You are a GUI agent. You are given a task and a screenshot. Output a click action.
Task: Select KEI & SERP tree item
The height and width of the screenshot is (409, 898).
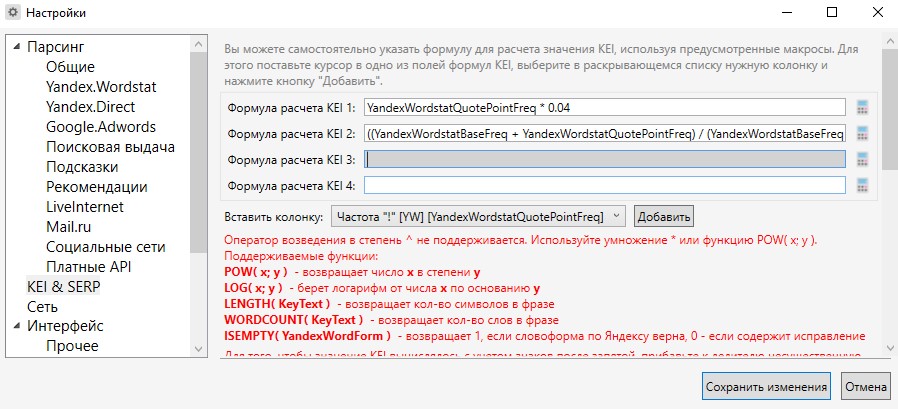pos(63,287)
